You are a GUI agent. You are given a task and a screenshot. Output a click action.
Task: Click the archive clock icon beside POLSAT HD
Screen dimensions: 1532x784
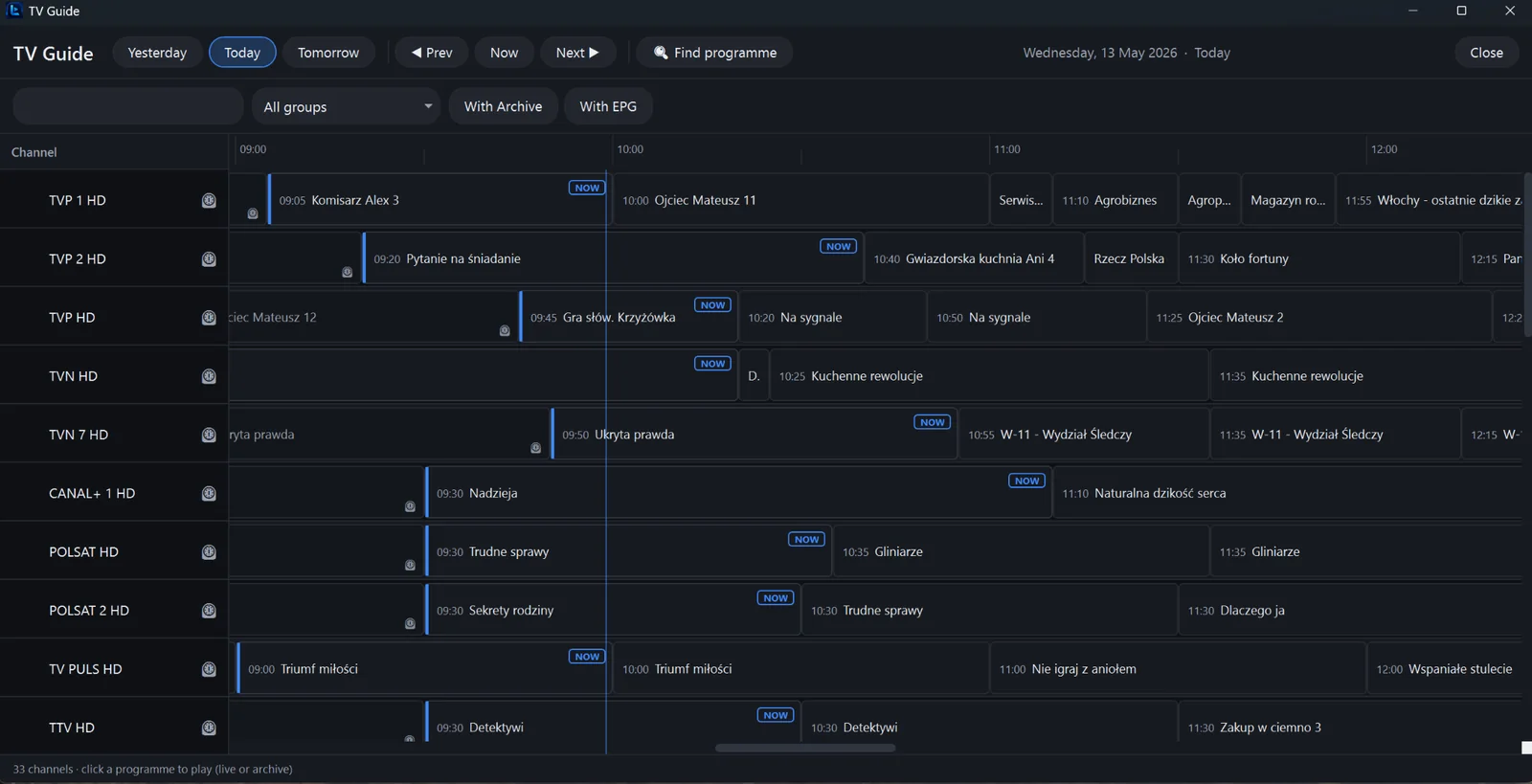point(209,552)
